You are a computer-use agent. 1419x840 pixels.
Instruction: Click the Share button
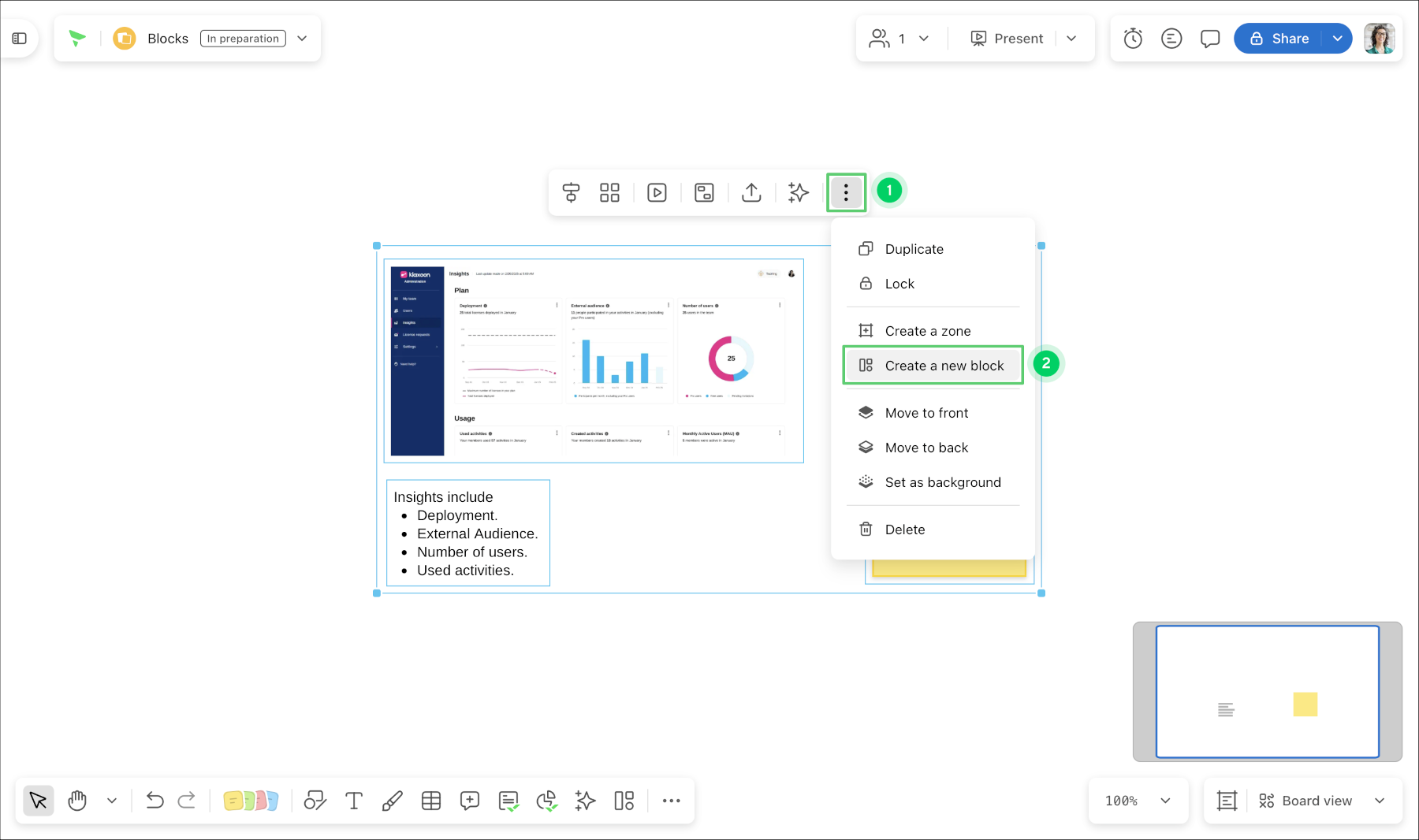(1279, 38)
